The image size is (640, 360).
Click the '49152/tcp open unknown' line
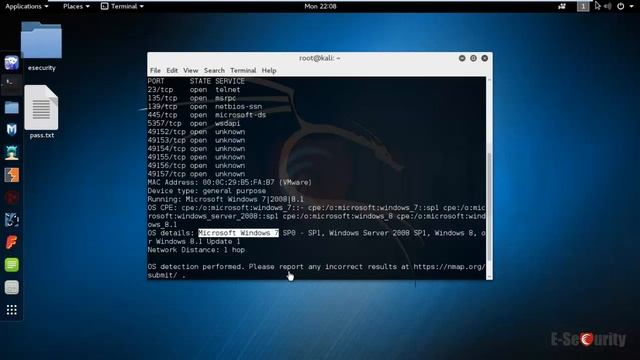[196, 132]
